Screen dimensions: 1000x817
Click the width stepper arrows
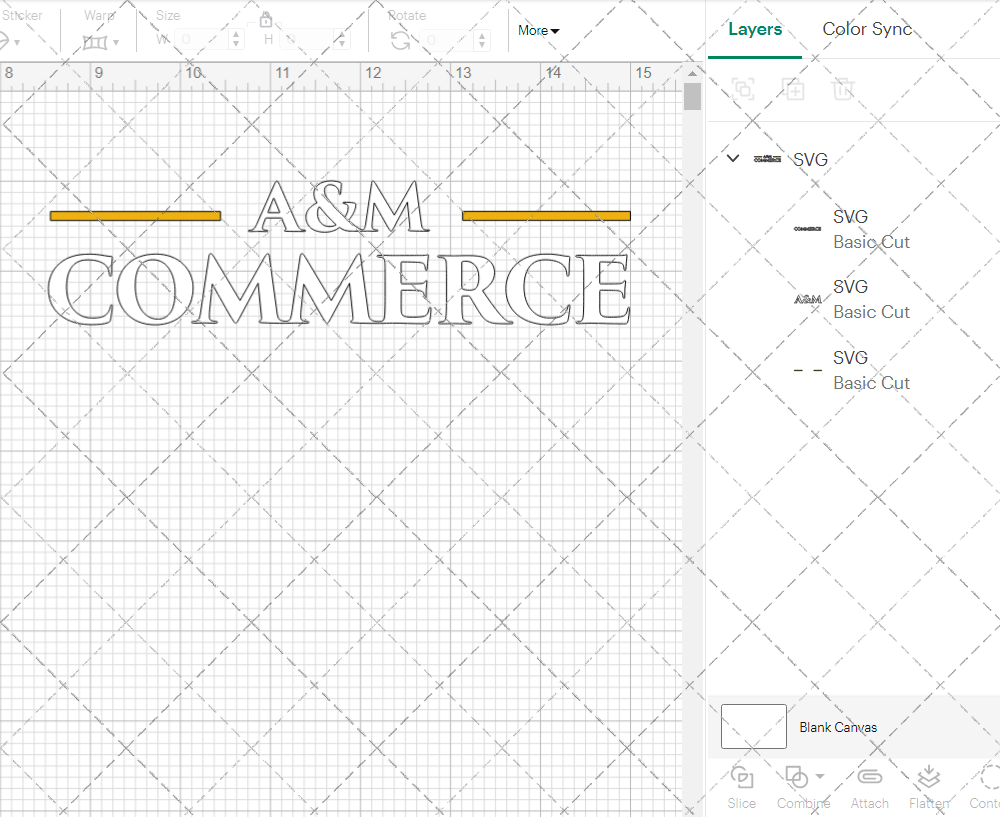(x=237, y=40)
